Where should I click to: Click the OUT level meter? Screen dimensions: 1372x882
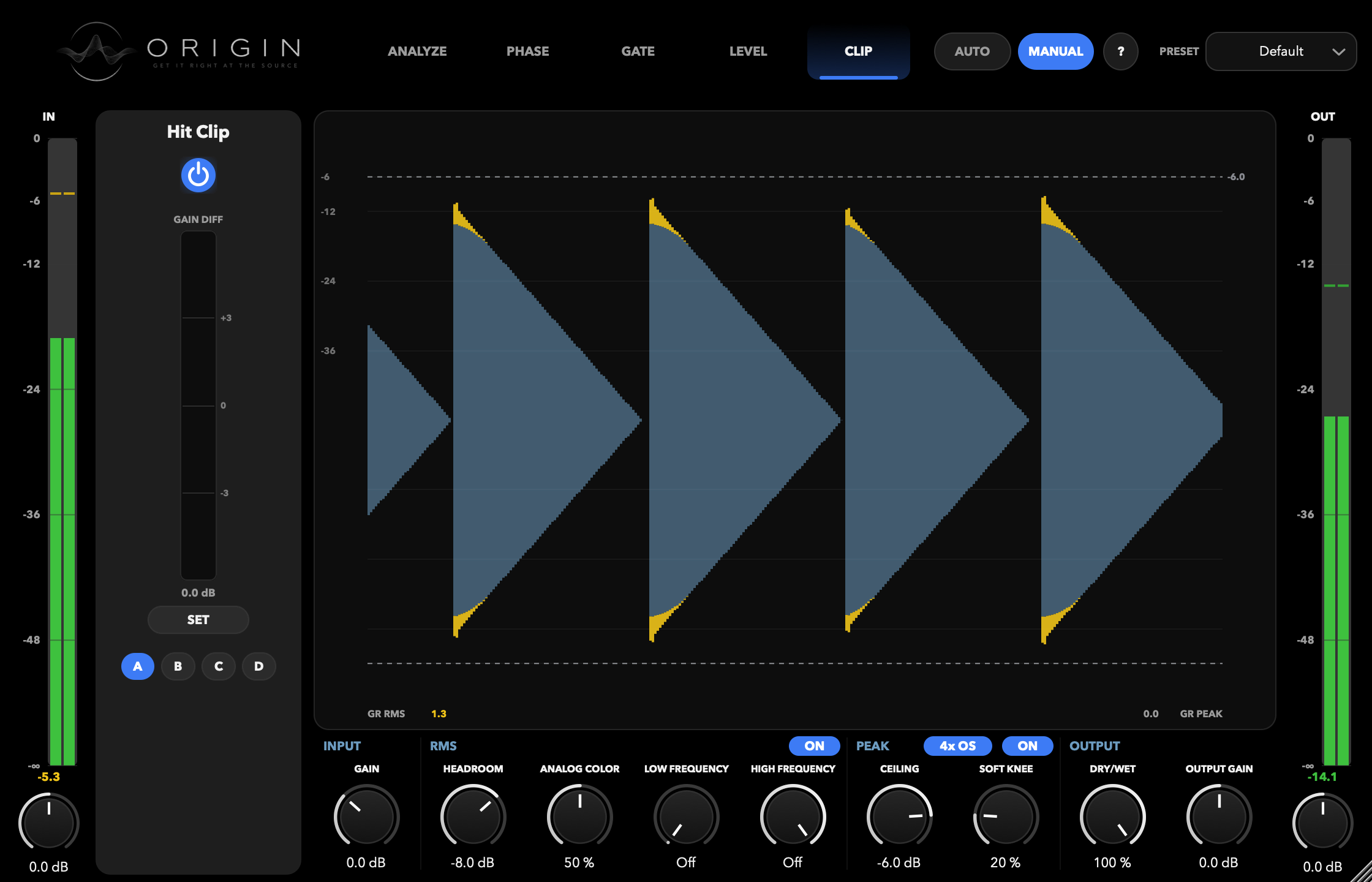pos(1336,451)
